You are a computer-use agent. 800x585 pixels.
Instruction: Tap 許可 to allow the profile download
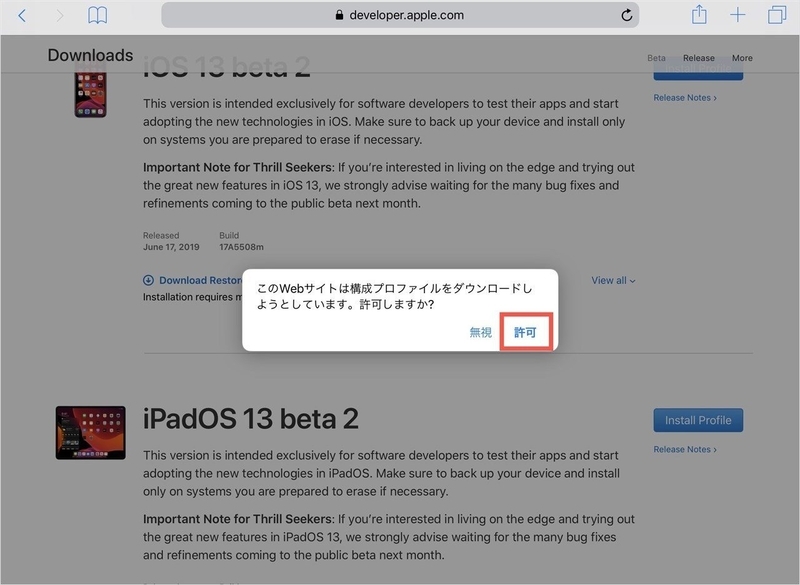coord(526,333)
